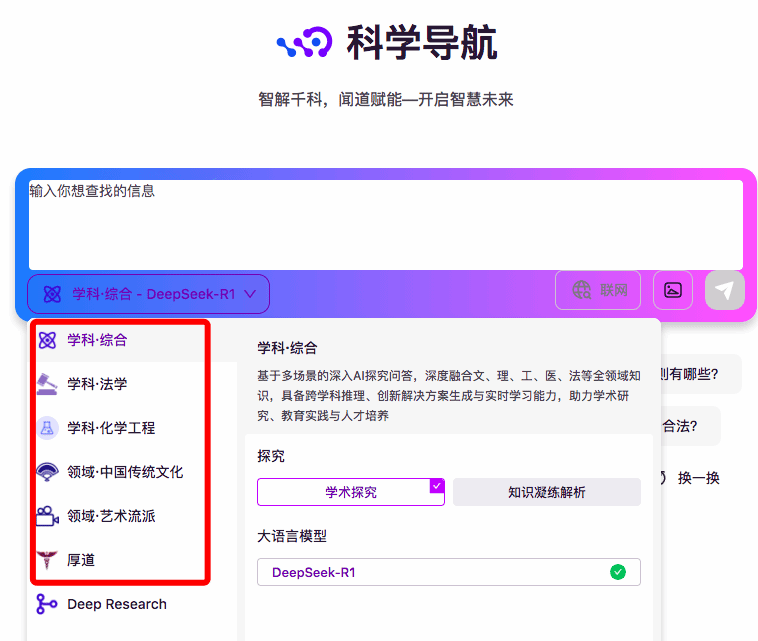Toggle the 联网 web search button
The width and height of the screenshot is (758, 641).
[x=598, y=290]
